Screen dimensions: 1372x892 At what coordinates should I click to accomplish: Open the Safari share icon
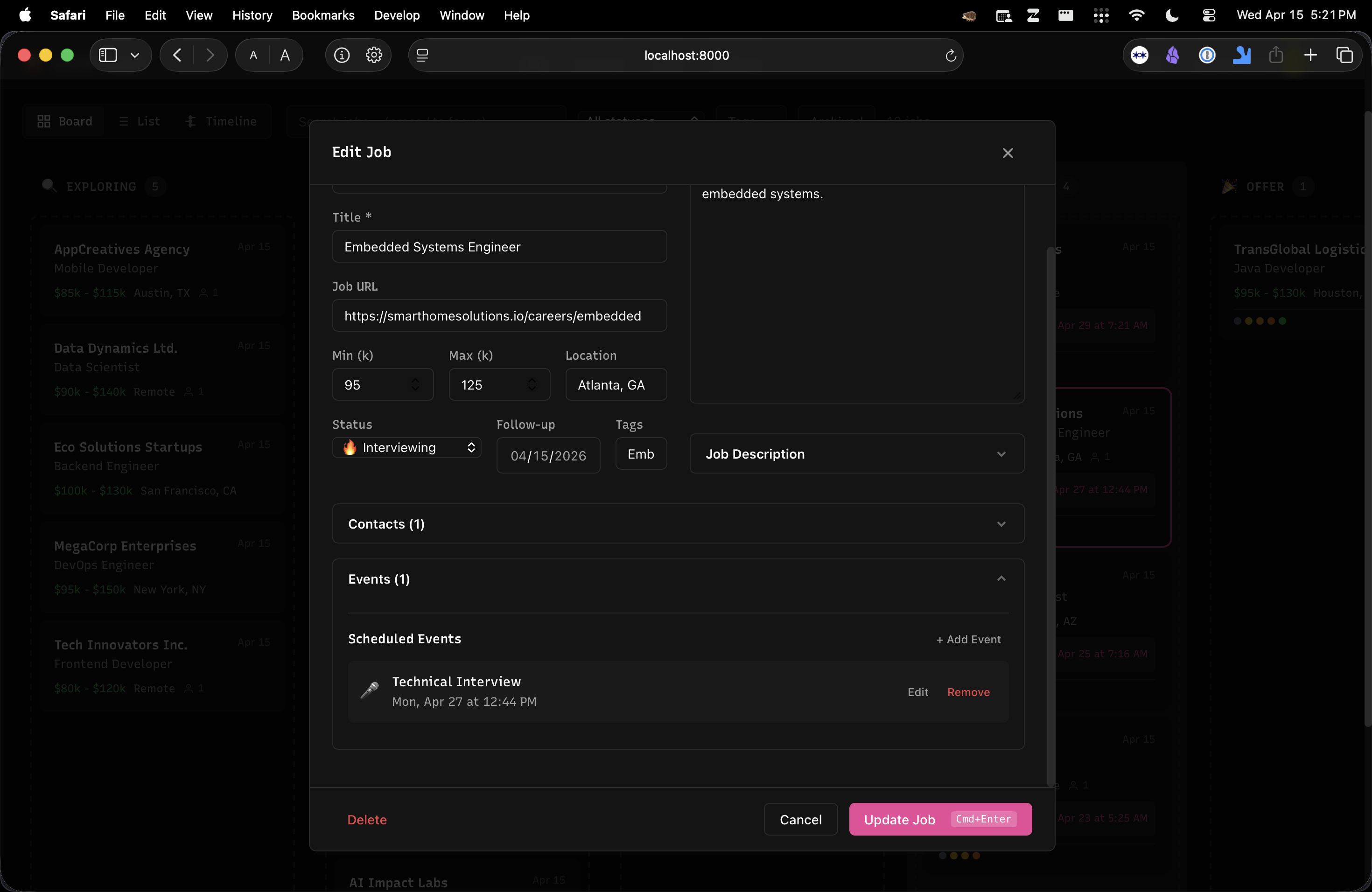click(1276, 55)
